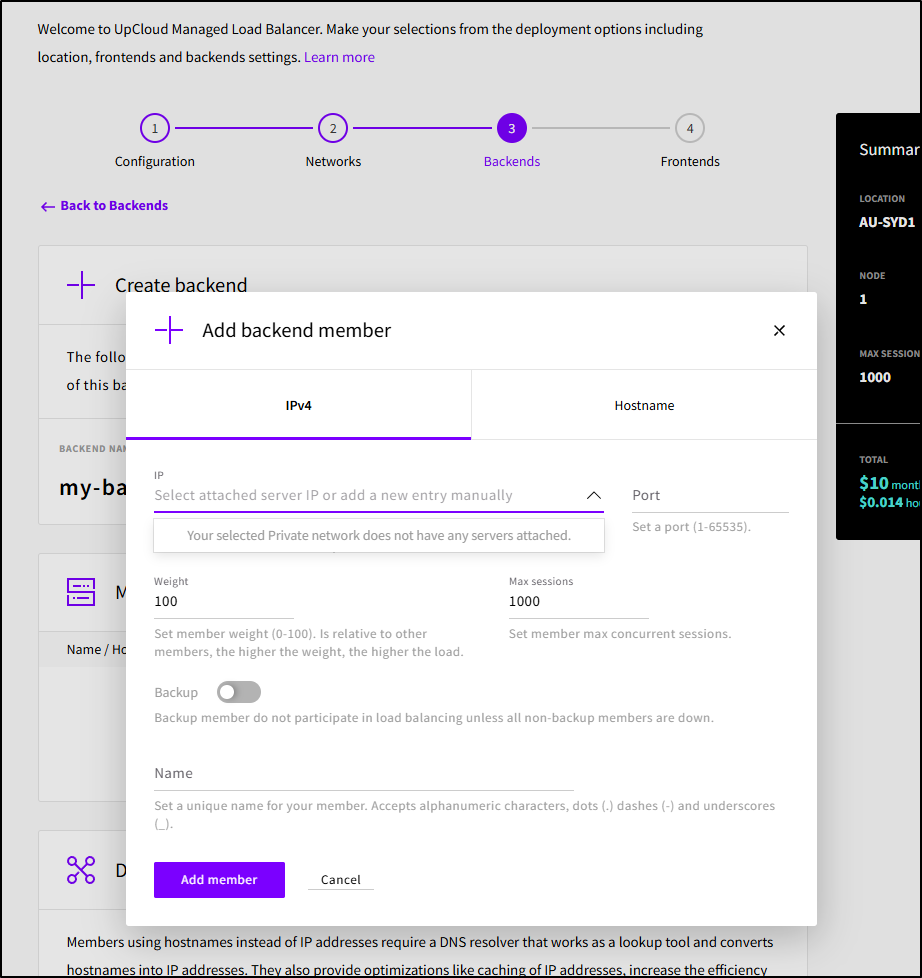Screen dimensions: 922x978
Task: Collapse the IP dropdown chevron
Action: point(594,496)
